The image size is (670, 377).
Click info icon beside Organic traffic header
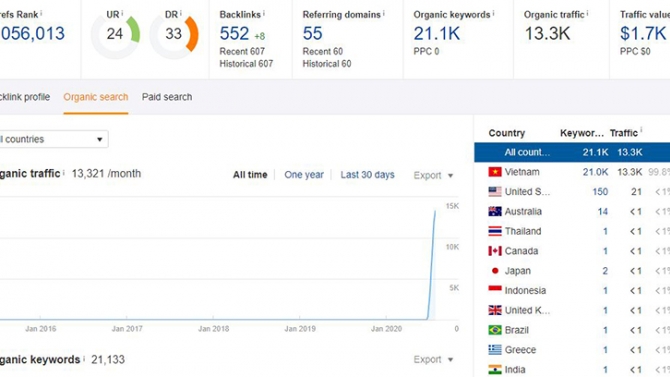coord(587,13)
